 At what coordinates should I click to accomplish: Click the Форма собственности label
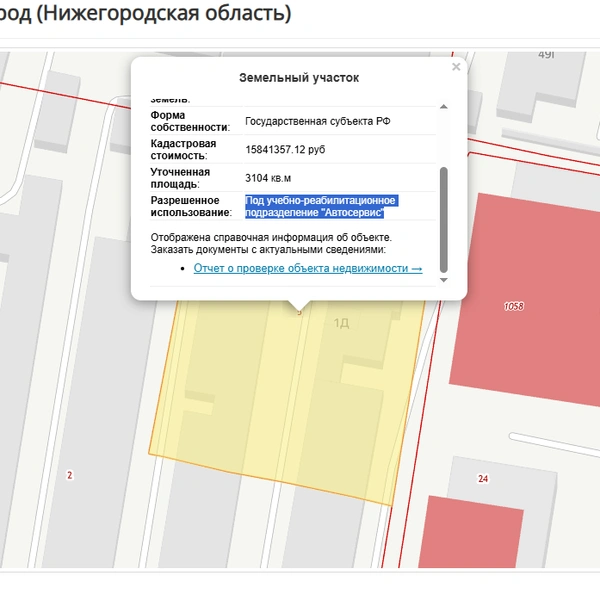pos(190,121)
